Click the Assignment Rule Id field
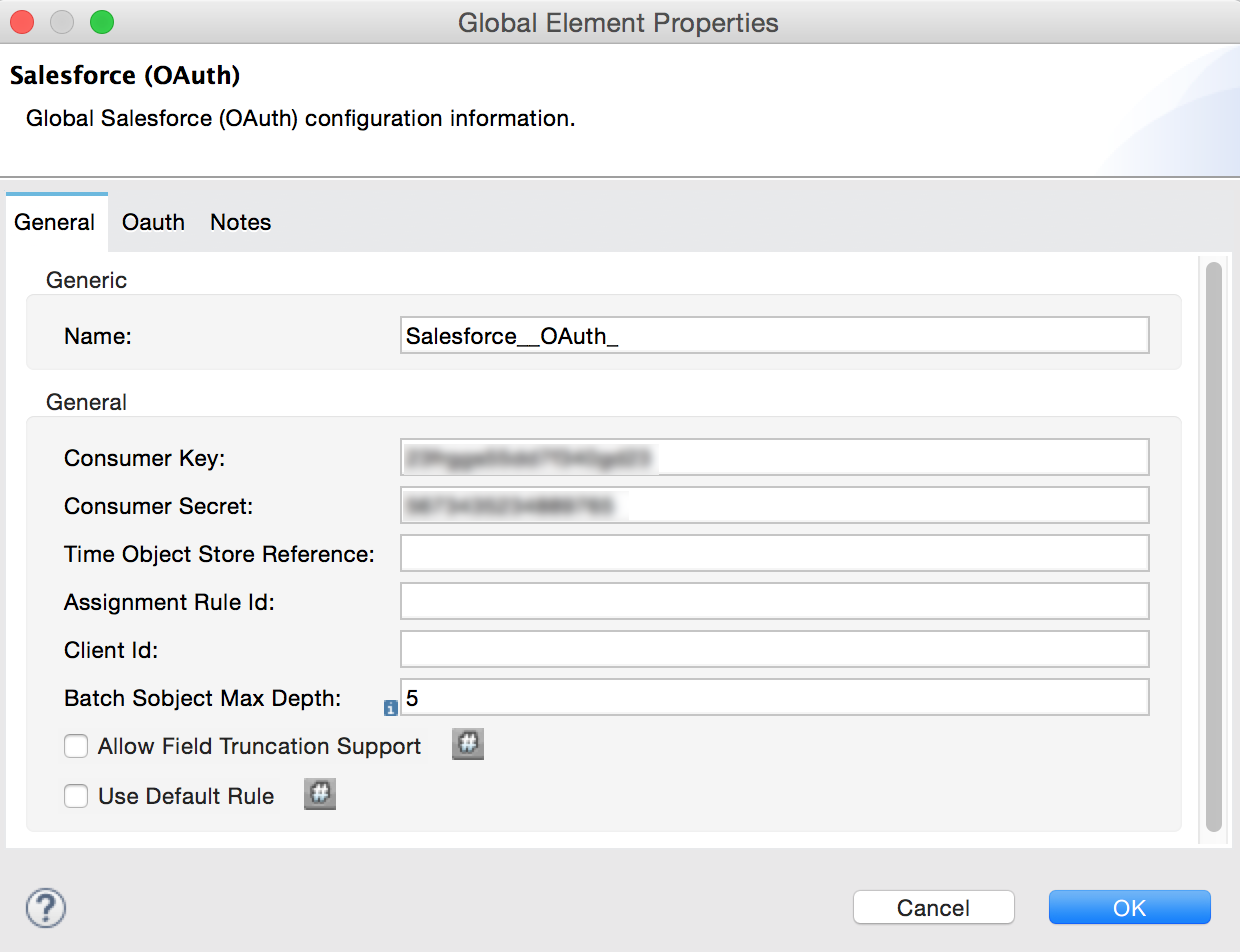 774,602
